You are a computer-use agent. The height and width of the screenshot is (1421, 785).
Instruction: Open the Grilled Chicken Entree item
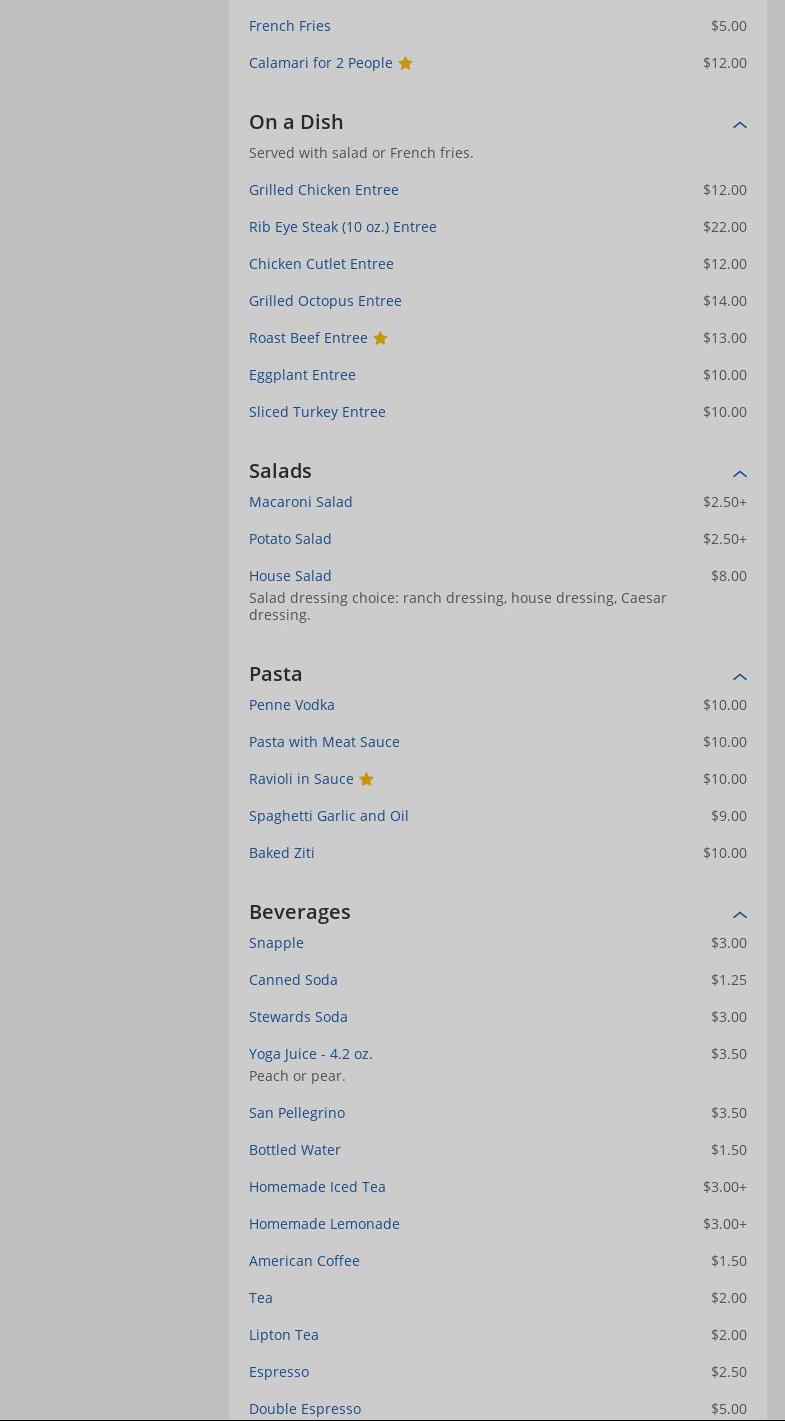click(x=323, y=190)
